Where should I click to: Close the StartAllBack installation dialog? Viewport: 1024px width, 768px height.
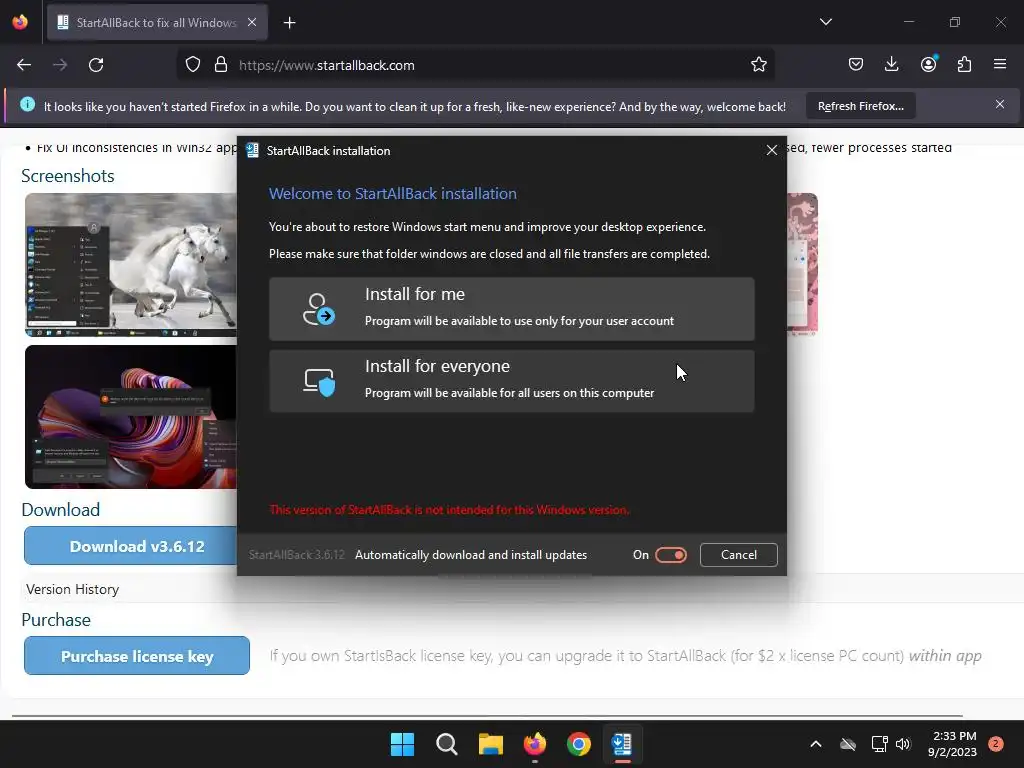[x=771, y=150]
